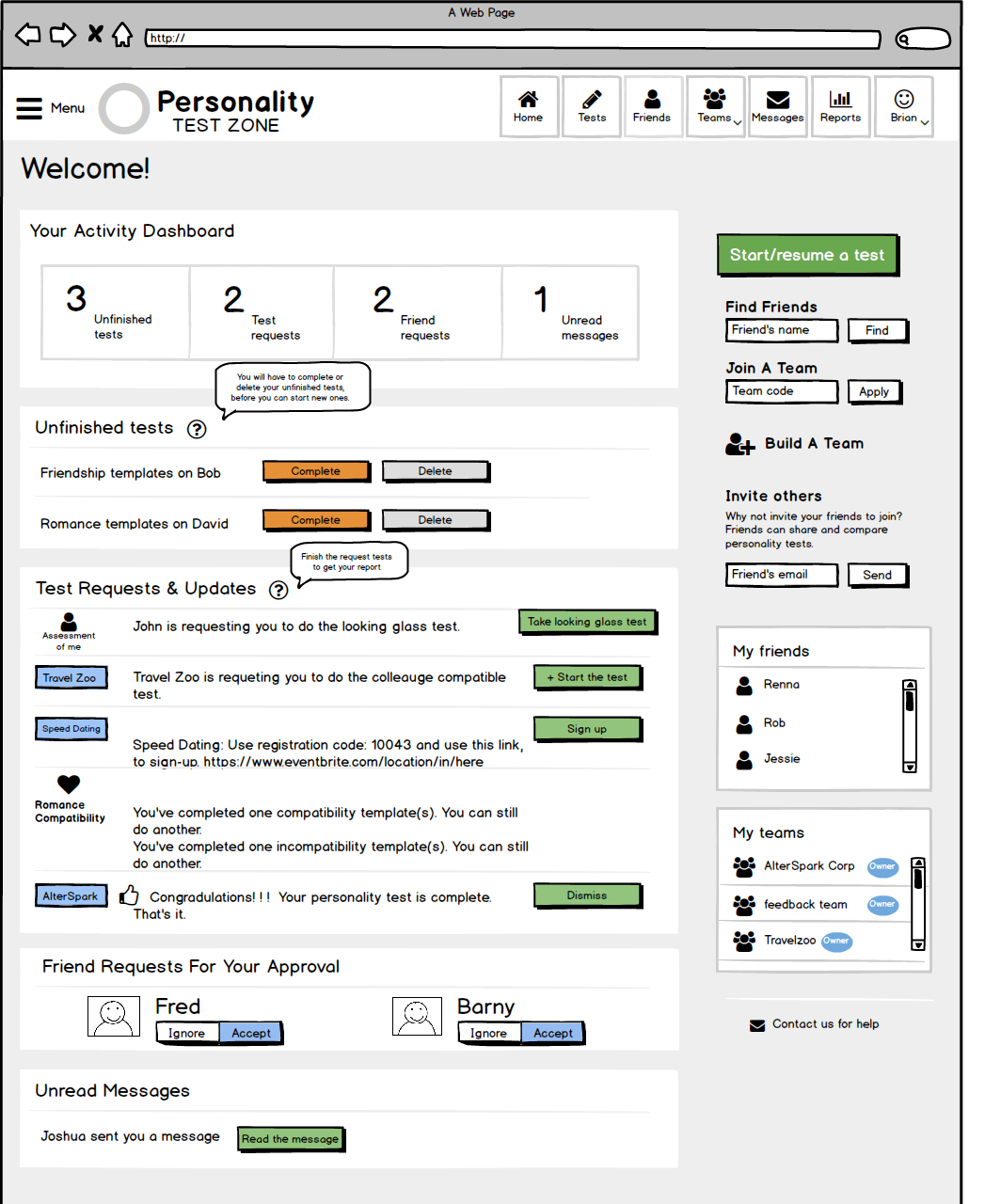Screen dimensions: 985x1204
Task: Ignore Fred's friend request
Action: pos(186,1033)
